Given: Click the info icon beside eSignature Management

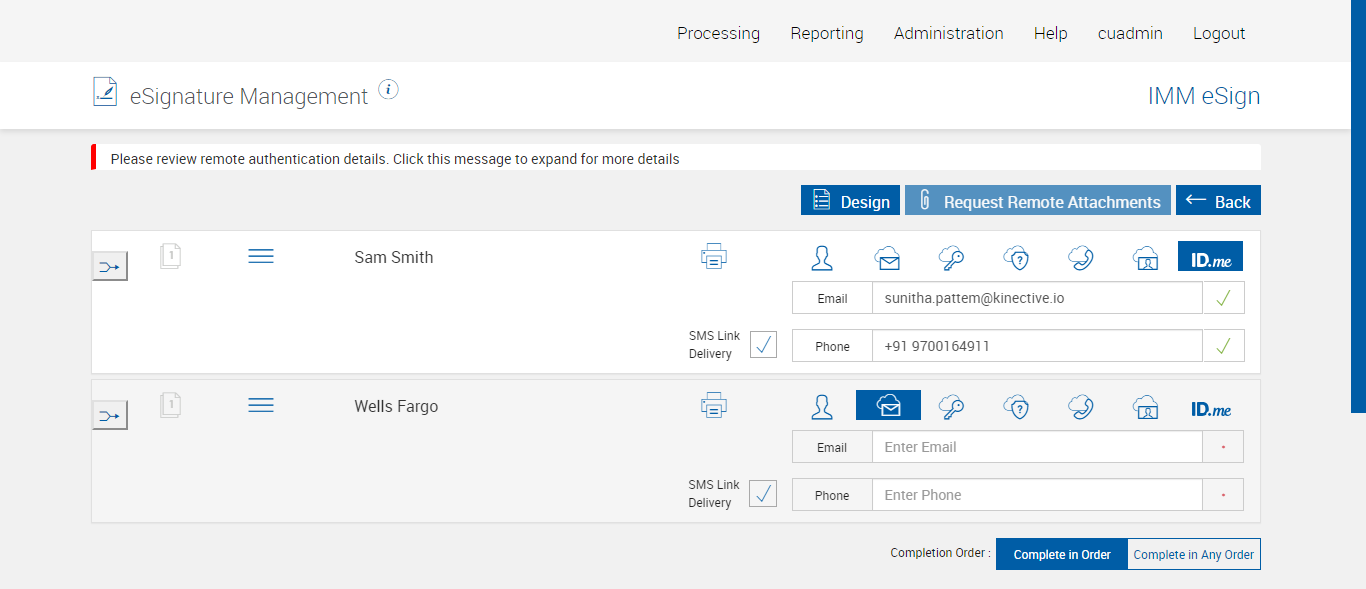Looking at the screenshot, I should pyautogui.click(x=389, y=90).
